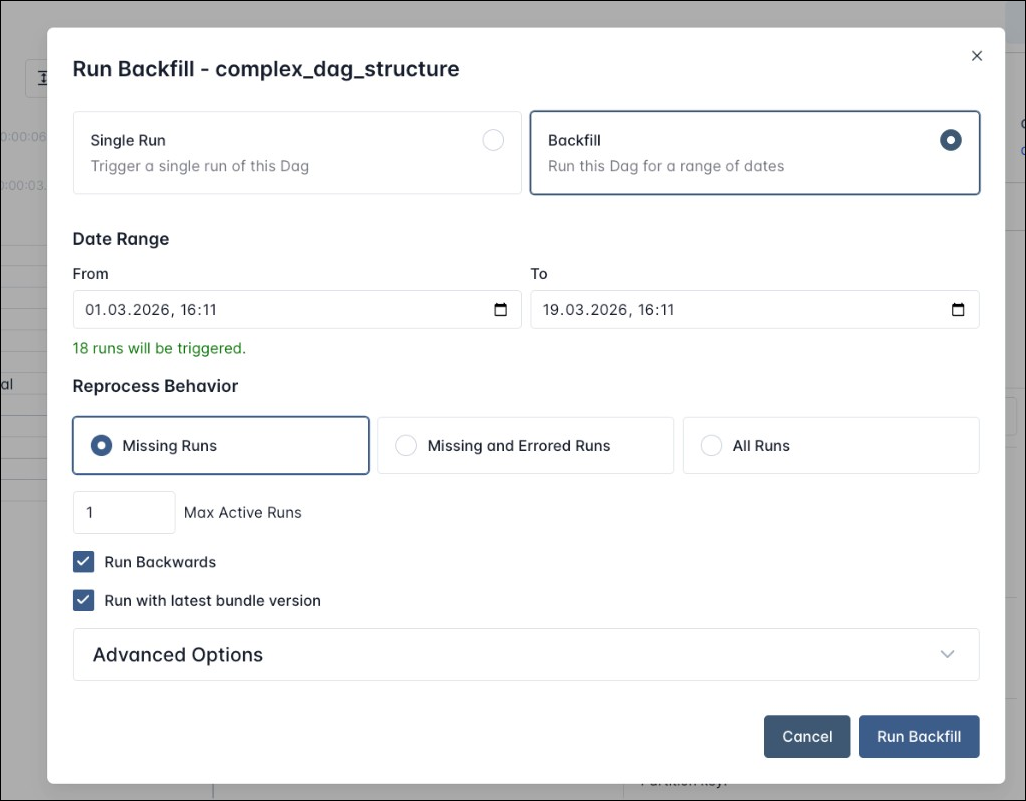1026x801 pixels.
Task: Click the dialog close X icon
Action: (x=977, y=56)
